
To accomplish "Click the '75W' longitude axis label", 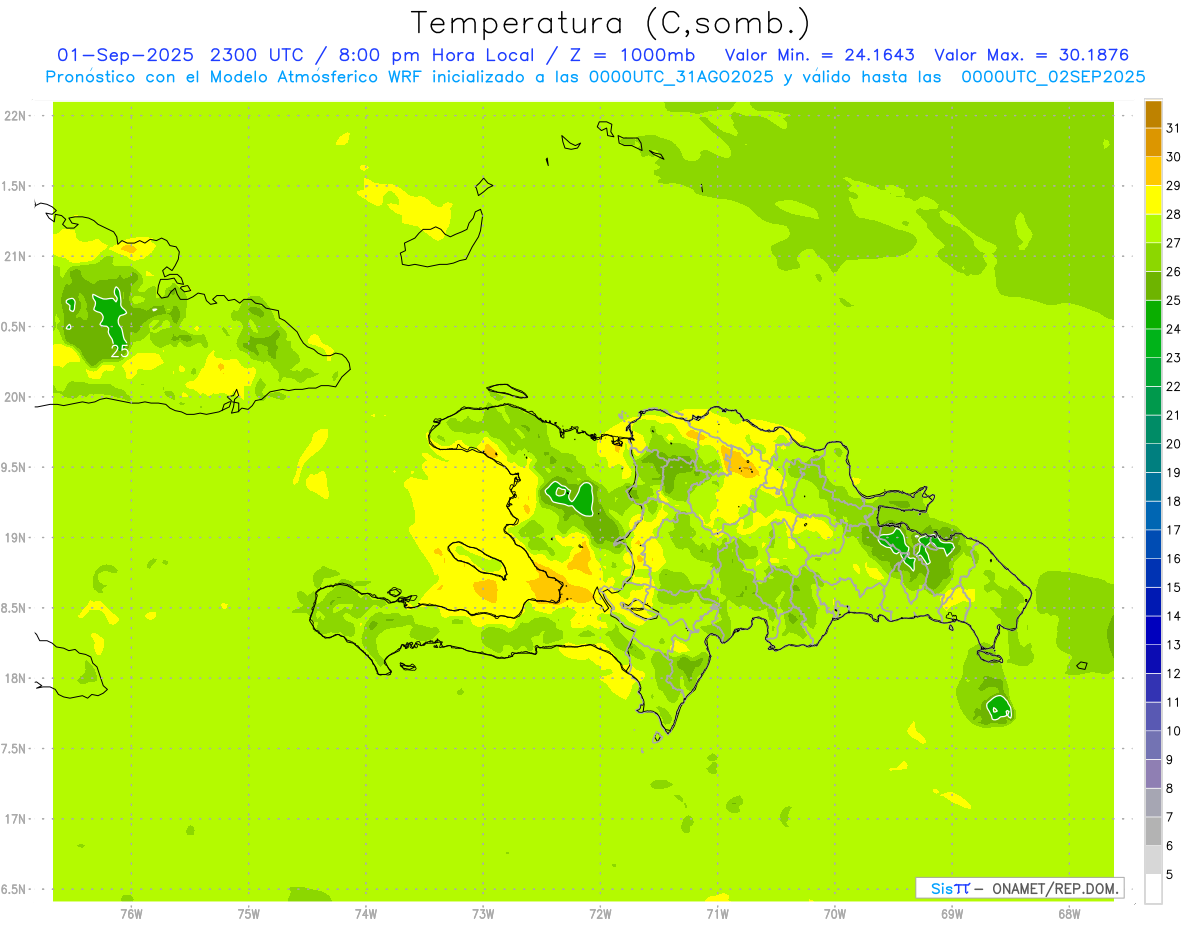I will (x=249, y=914).
